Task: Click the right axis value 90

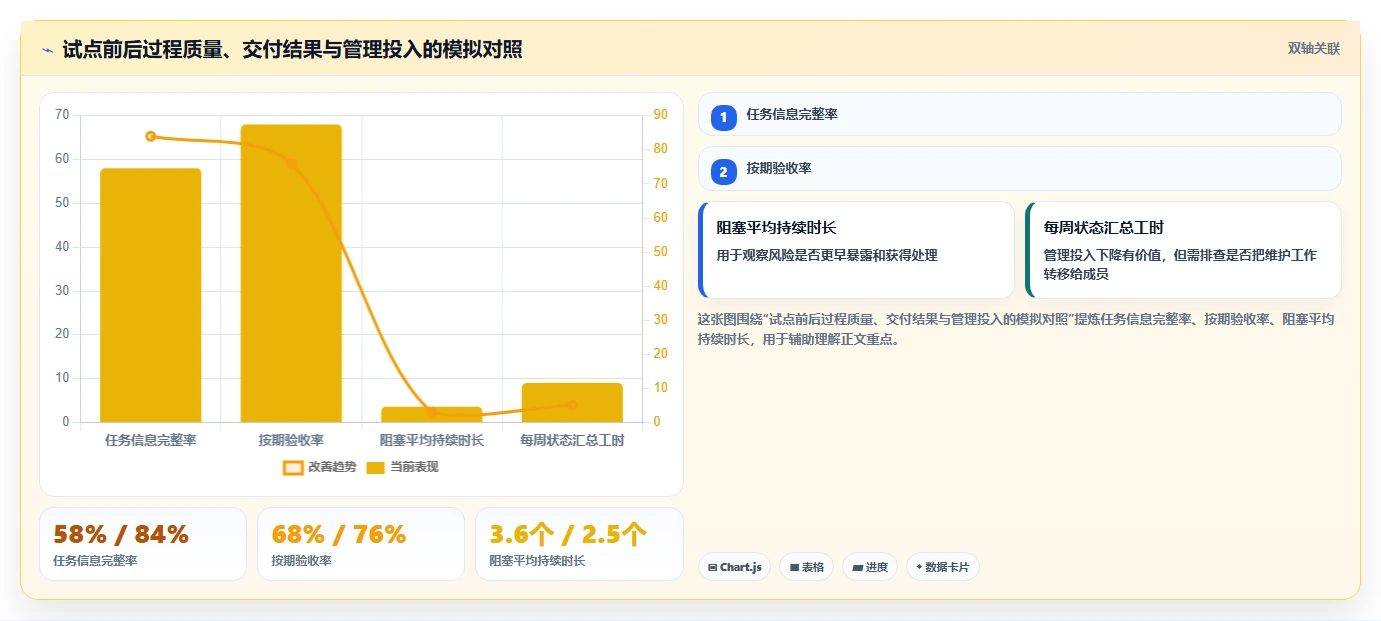Action: [x=661, y=115]
